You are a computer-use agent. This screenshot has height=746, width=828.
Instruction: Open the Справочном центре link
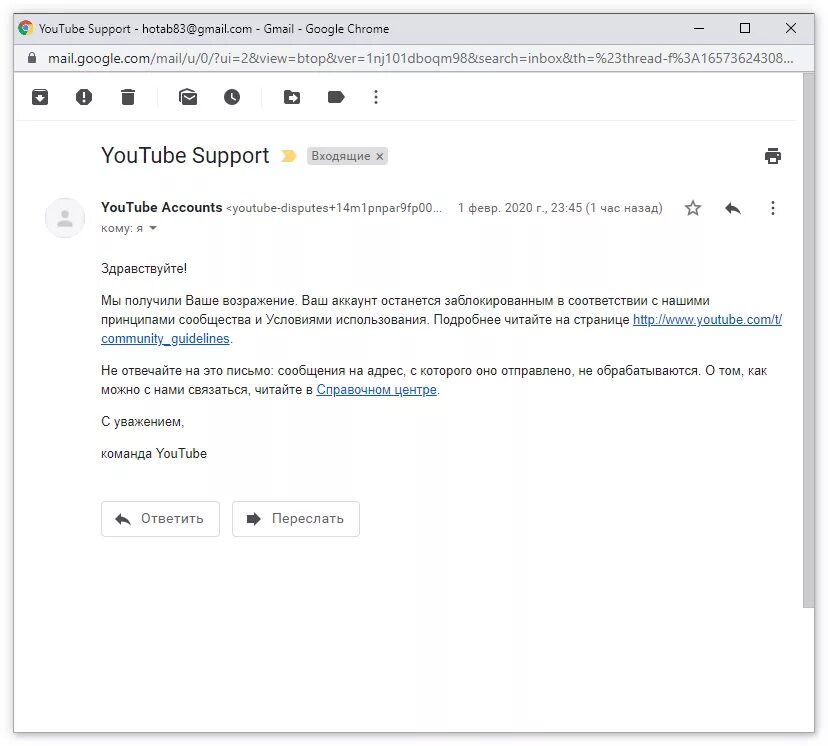pyautogui.click(x=377, y=390)
